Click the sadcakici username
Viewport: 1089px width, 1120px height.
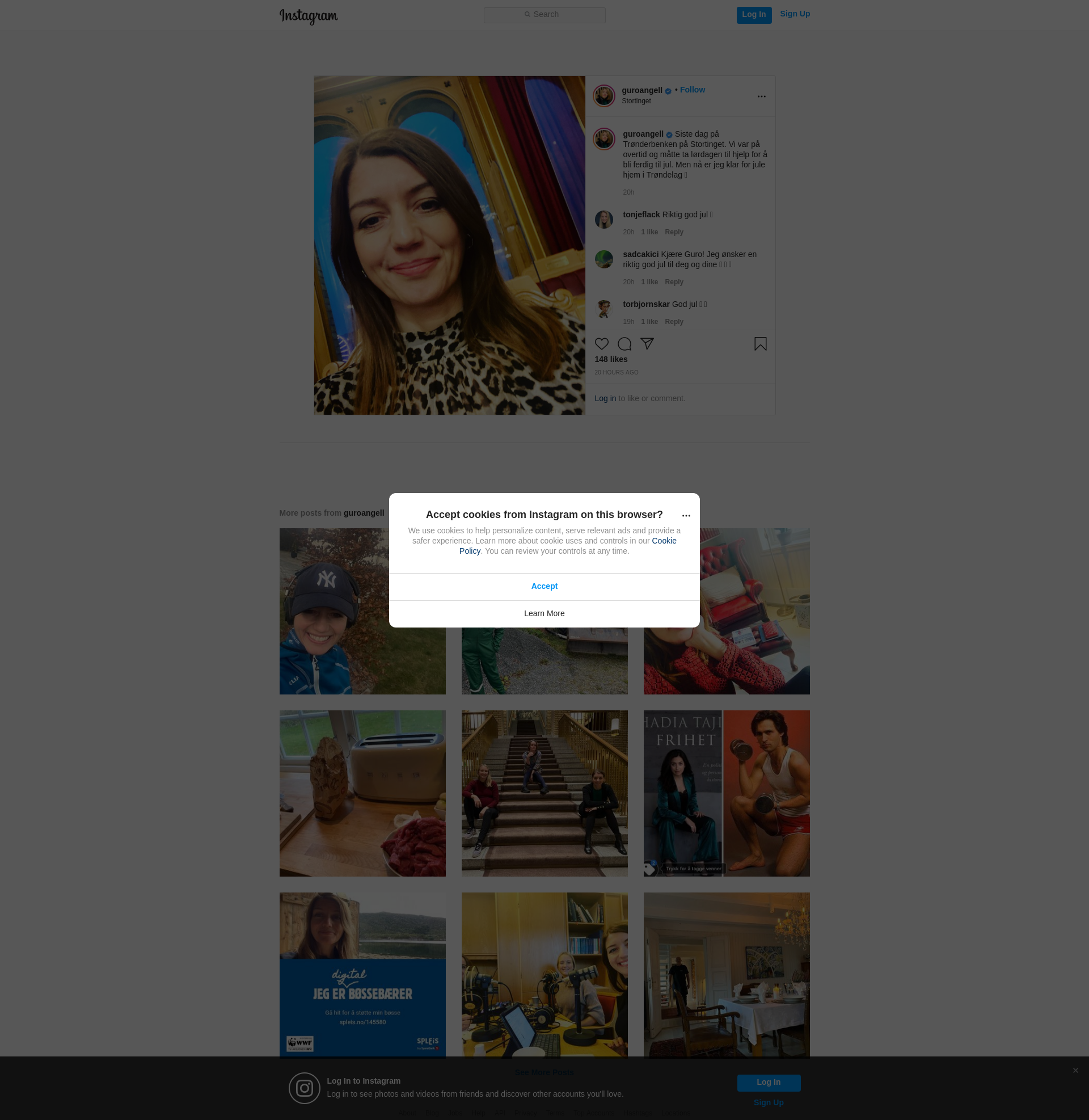point(640,255)
